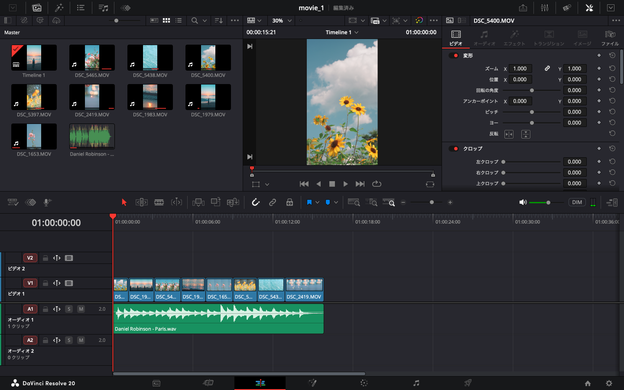Click the Detail Zoom icon
Screen dimensions: 624x390
(371, 203)
